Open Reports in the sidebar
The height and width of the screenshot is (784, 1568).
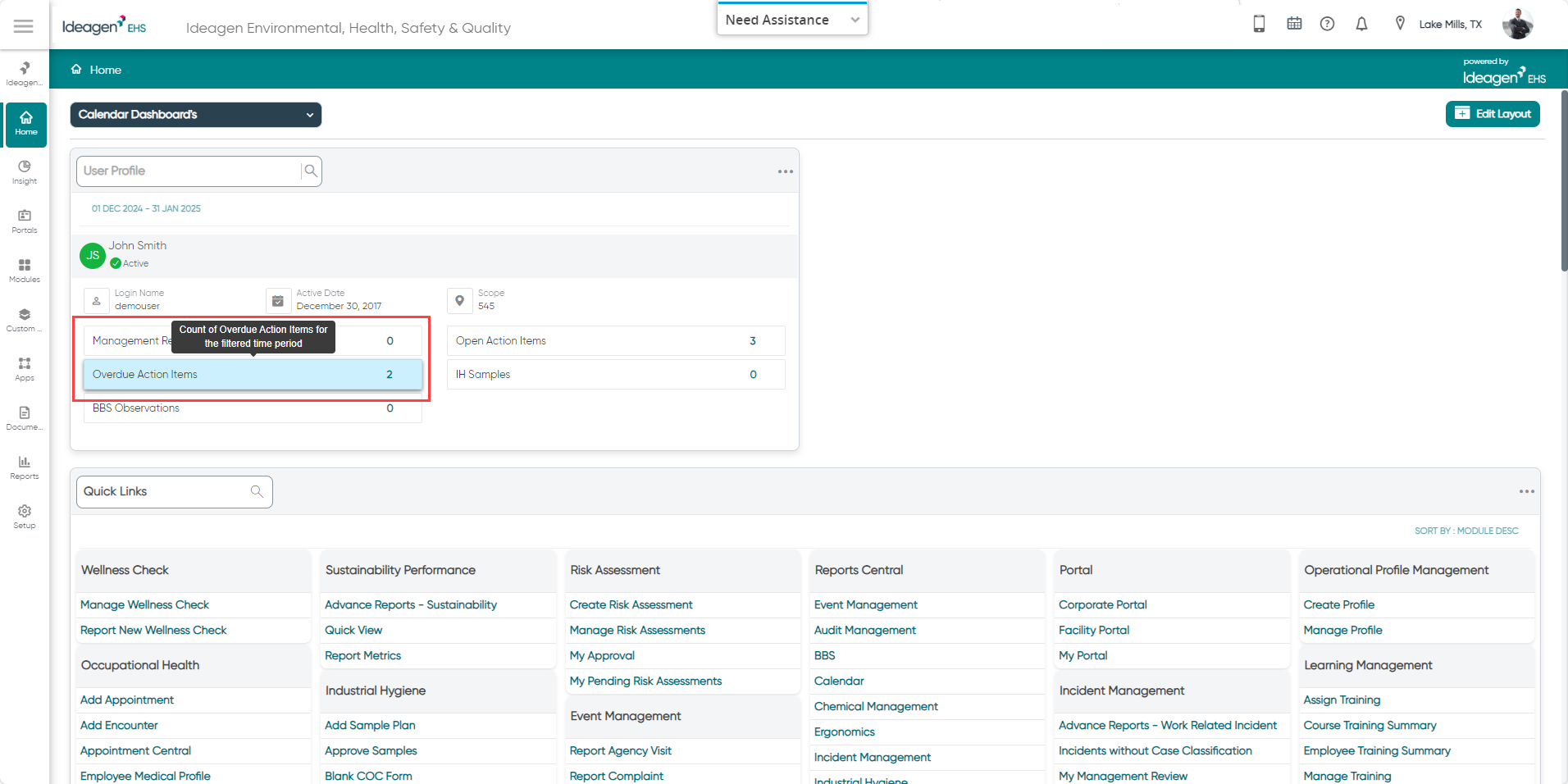tap(25, 467)
